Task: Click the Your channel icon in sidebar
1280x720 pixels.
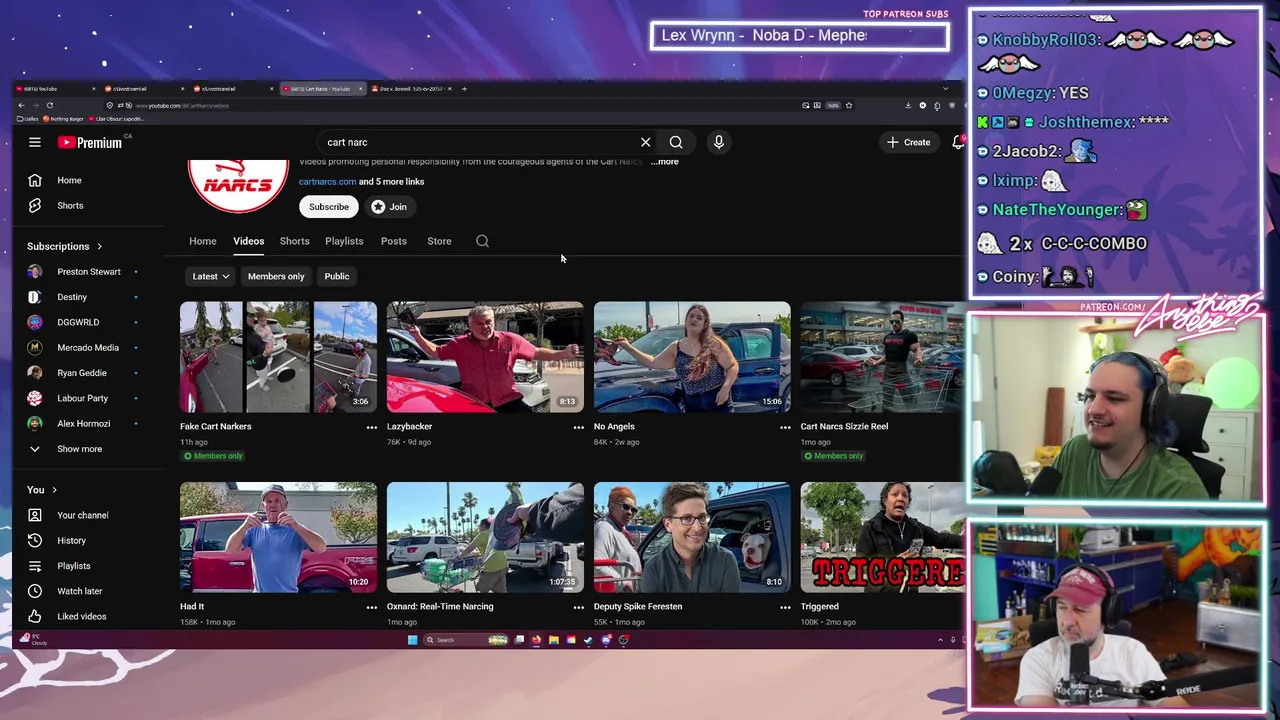Action: [35, 515]
